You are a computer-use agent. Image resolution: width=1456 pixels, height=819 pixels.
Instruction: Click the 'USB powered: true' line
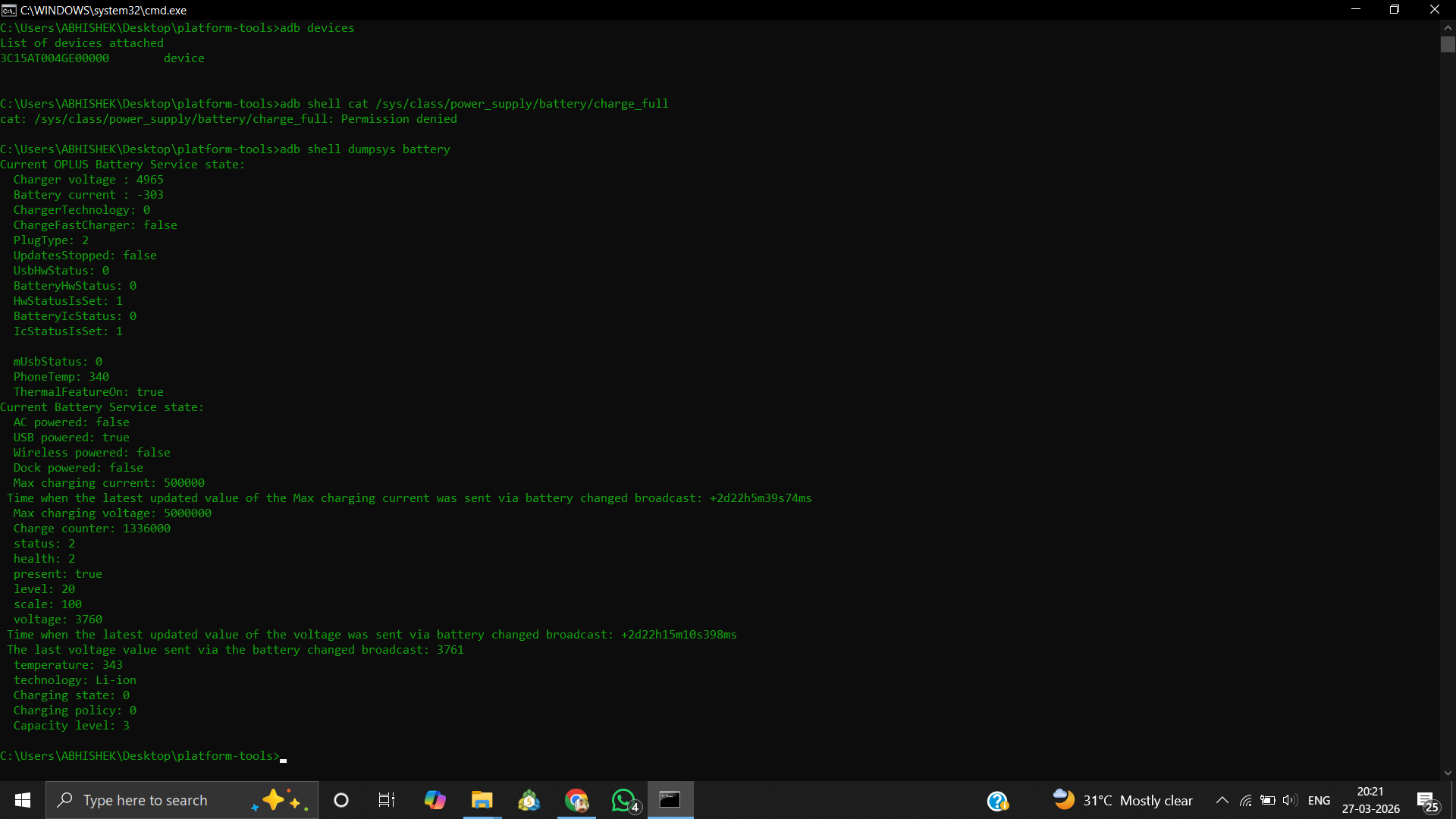pos(71,438)
